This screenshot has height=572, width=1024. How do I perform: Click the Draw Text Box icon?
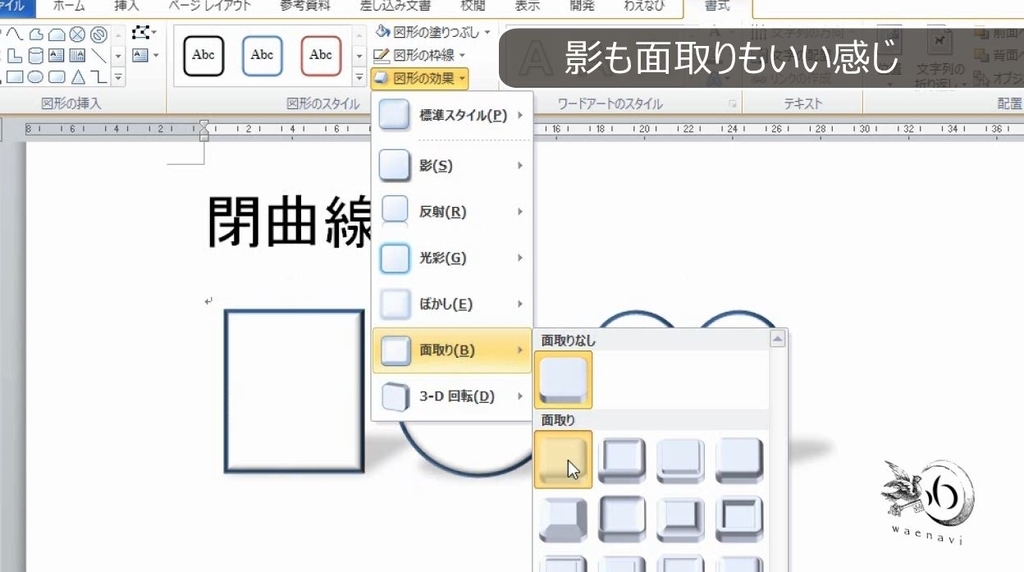point(140,56)
